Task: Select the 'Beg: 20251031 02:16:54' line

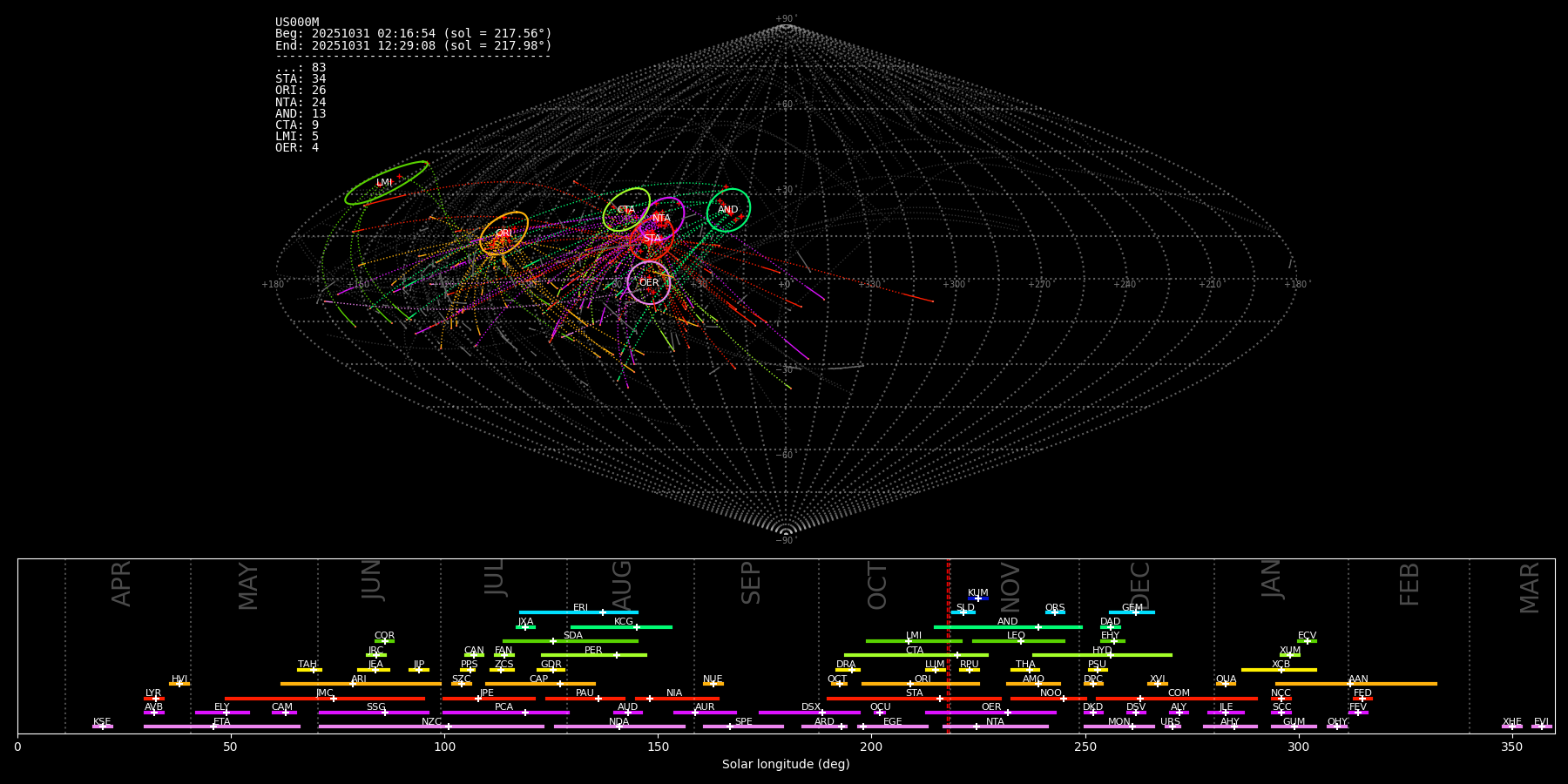Action: tap(414, 34)
